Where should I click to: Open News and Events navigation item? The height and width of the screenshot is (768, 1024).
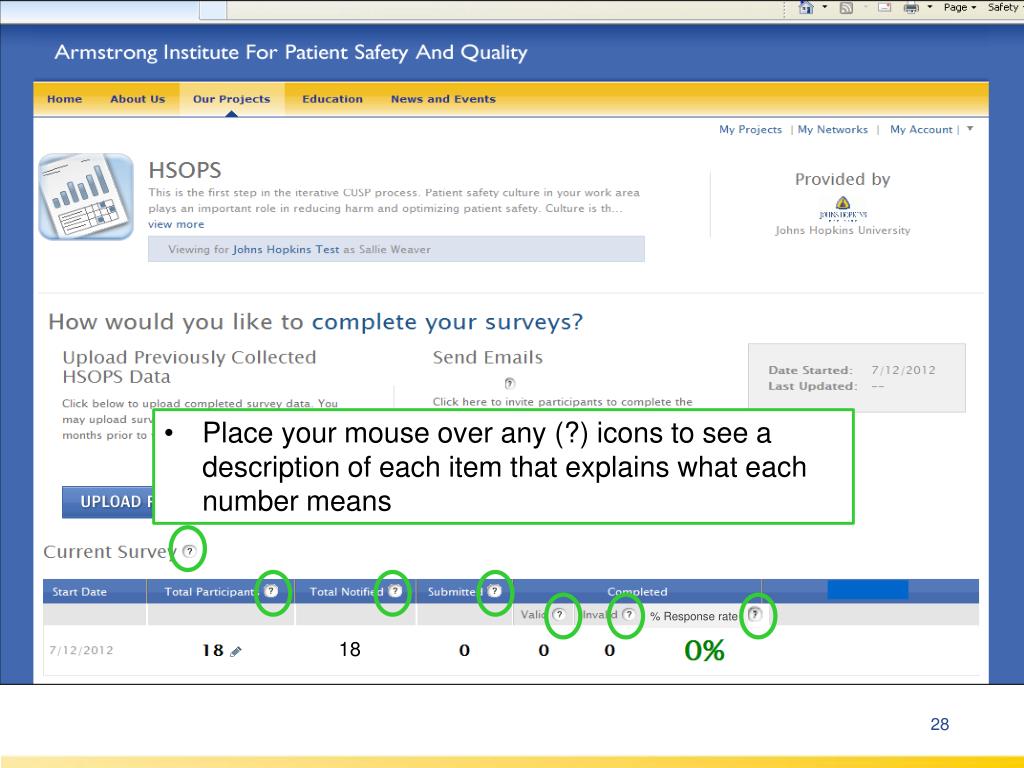tap(443, 99)
